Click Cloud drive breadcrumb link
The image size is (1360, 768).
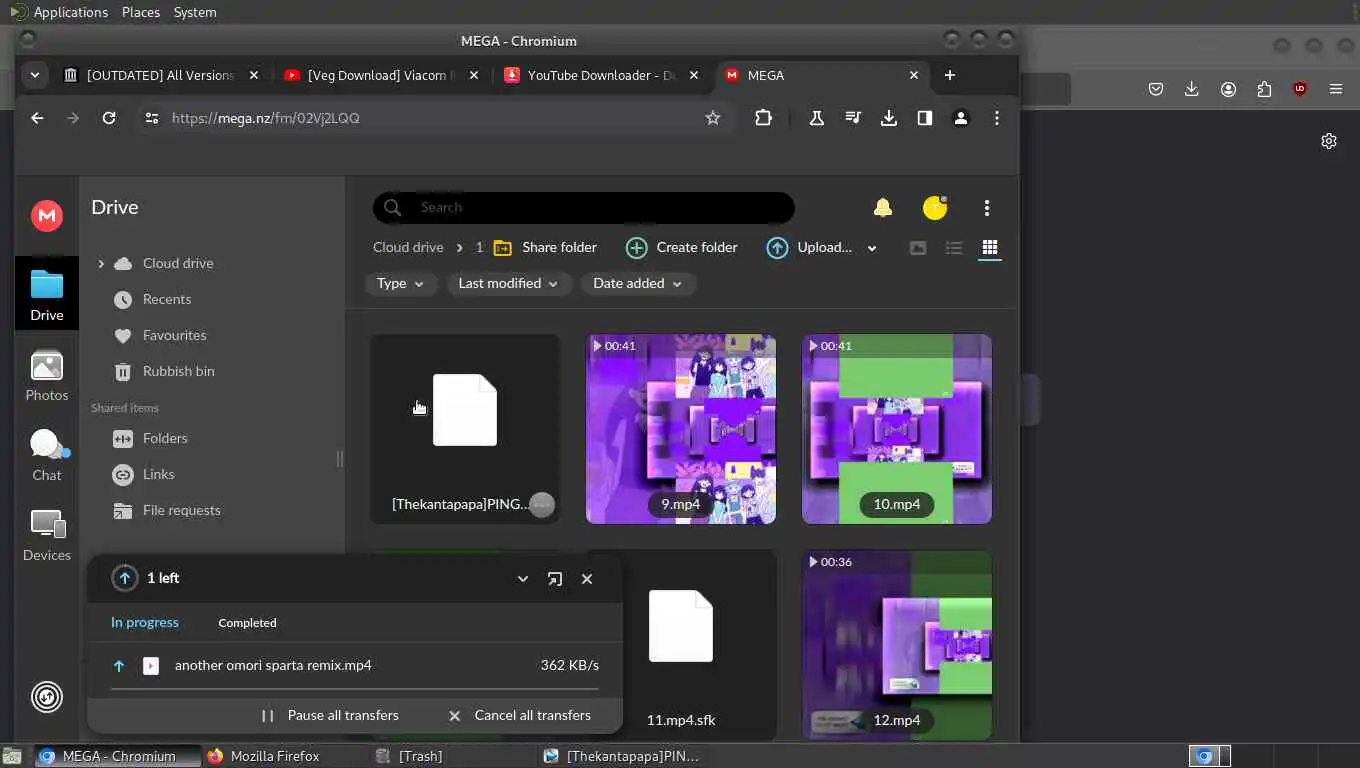pos(408,248)
